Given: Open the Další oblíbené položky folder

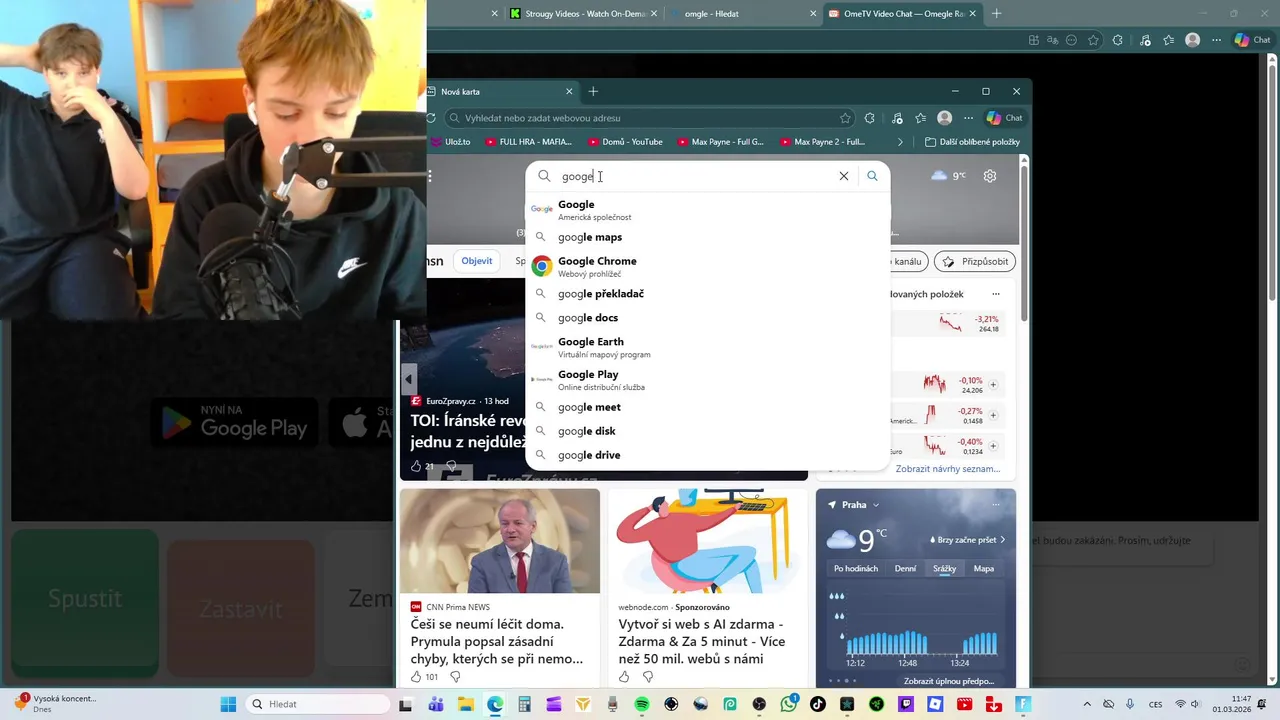Looking at the screenshot, I should [x=972, y=142].
